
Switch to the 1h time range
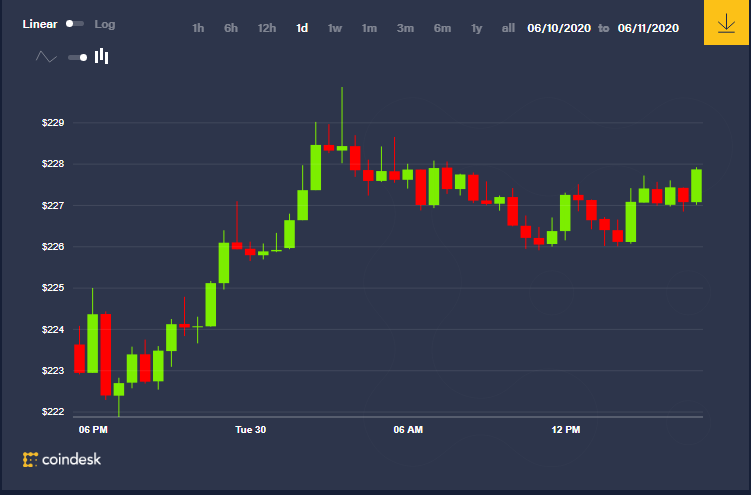click(198, 28)
